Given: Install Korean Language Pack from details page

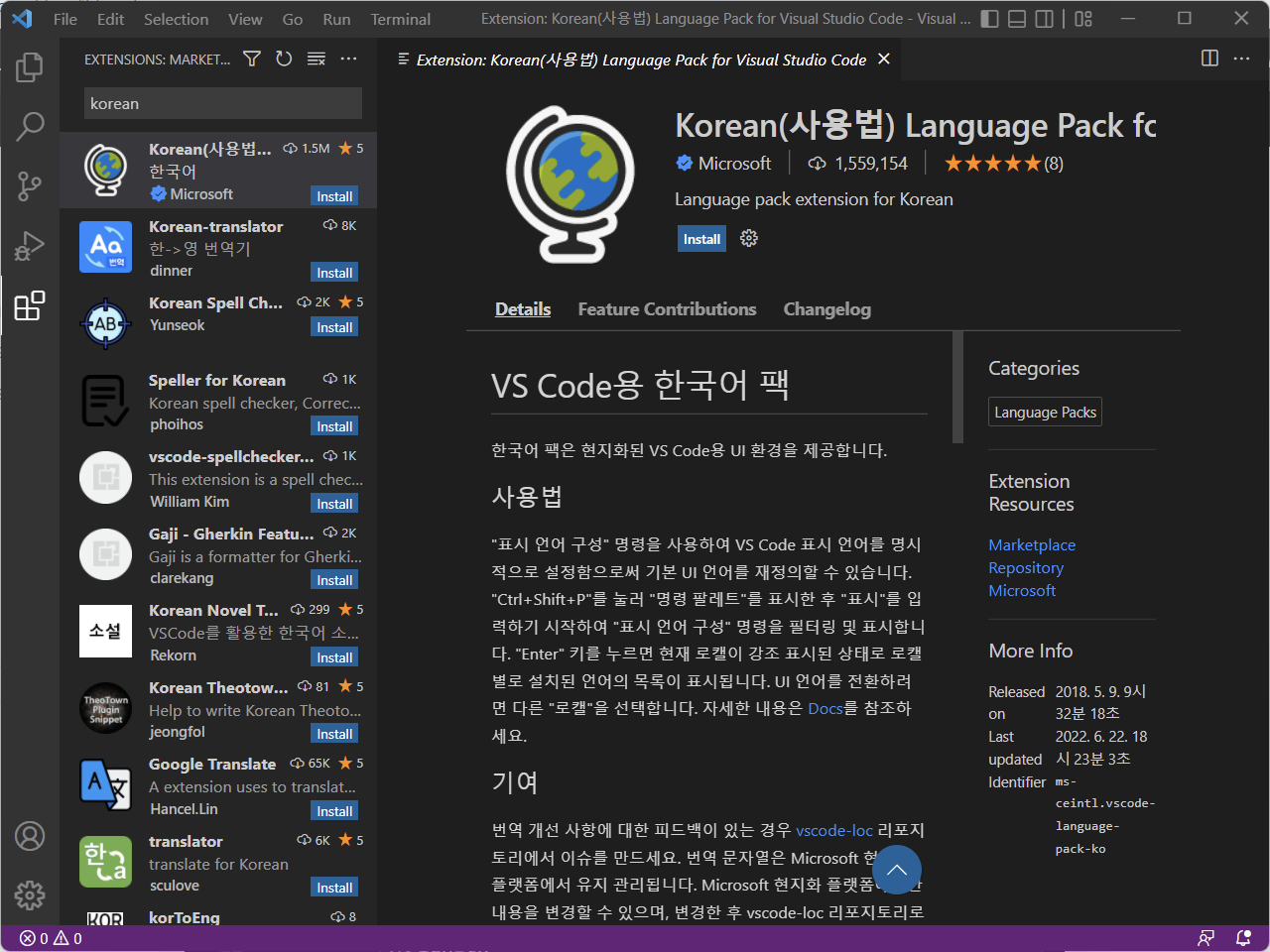Looking at the screenshot, I should (701, 239).
